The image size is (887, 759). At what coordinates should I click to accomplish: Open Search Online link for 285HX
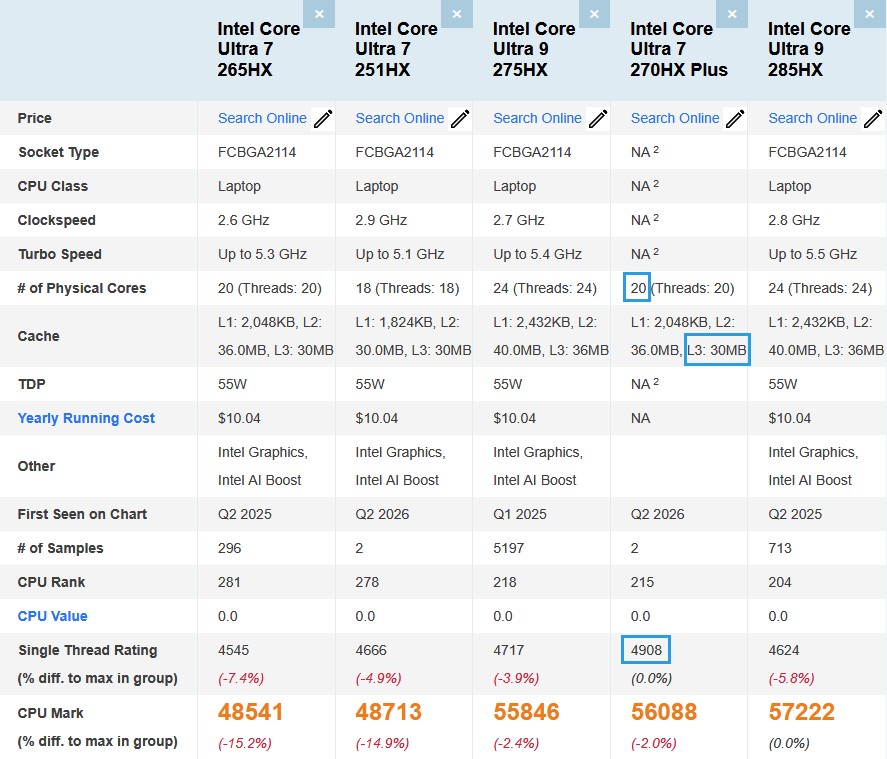[x=812, y=118]
